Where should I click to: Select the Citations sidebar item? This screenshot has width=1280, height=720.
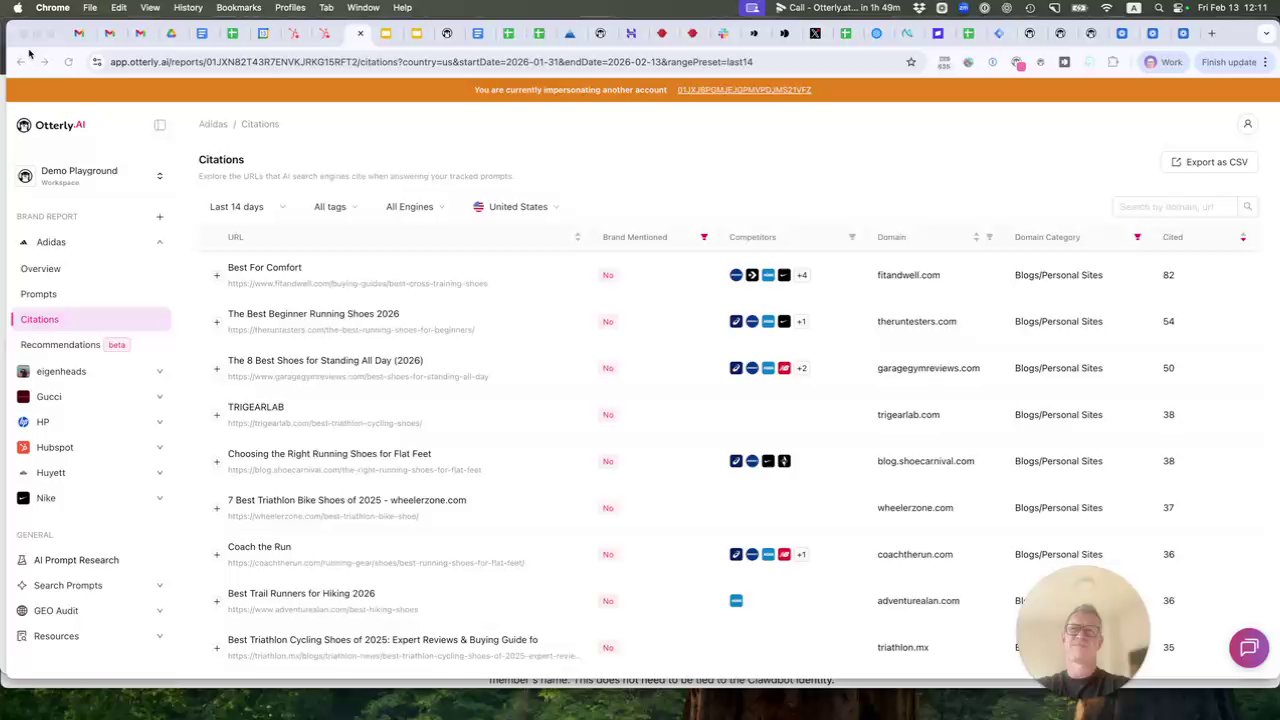tap(93, 319)
